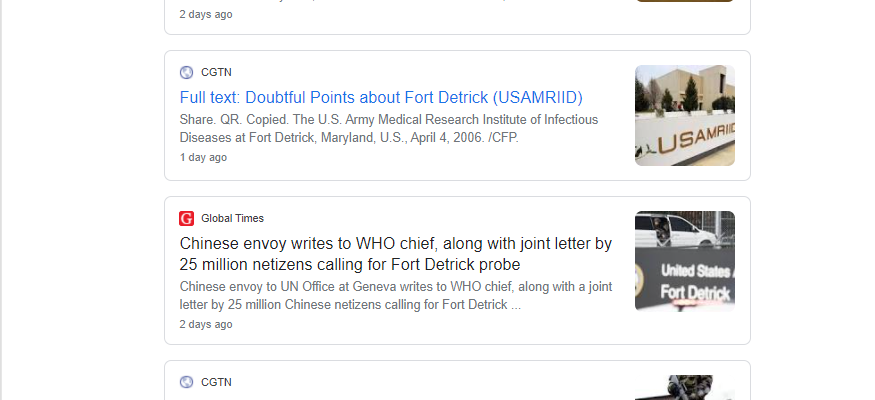Click 'letter by 25 million Chinese netizens' snippet line
The width and height of the screenshot is (875, 400).
(x=350, y=305)
